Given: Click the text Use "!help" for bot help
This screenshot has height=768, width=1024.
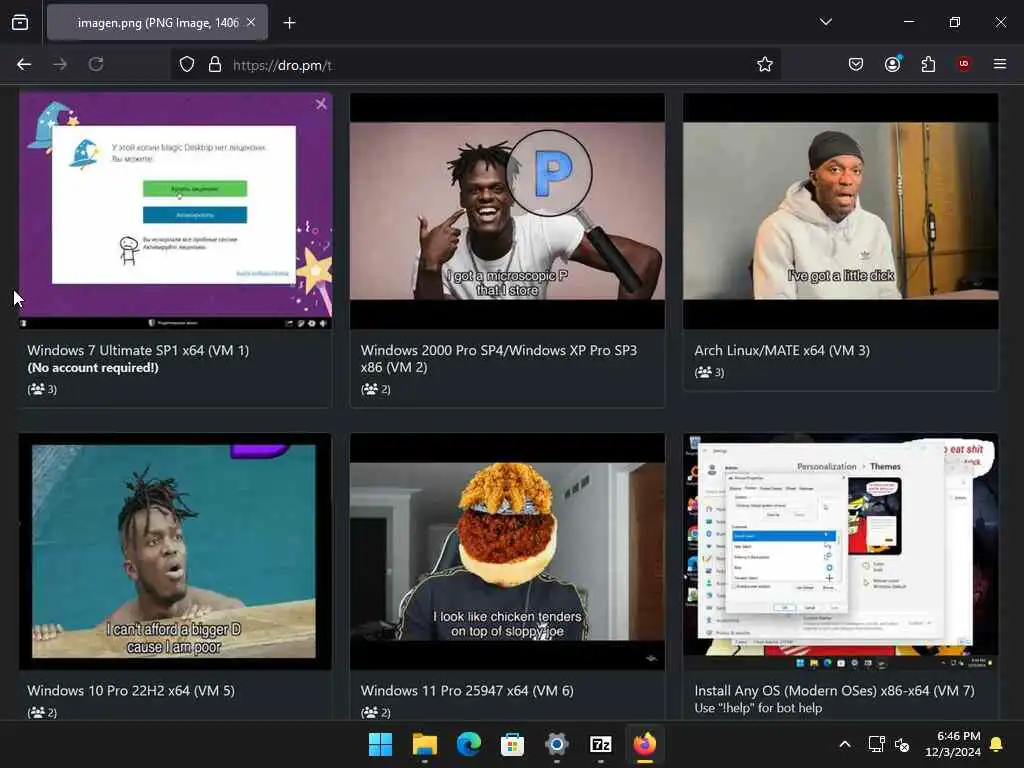Looking at the screenshot, I should pos(758,708).
